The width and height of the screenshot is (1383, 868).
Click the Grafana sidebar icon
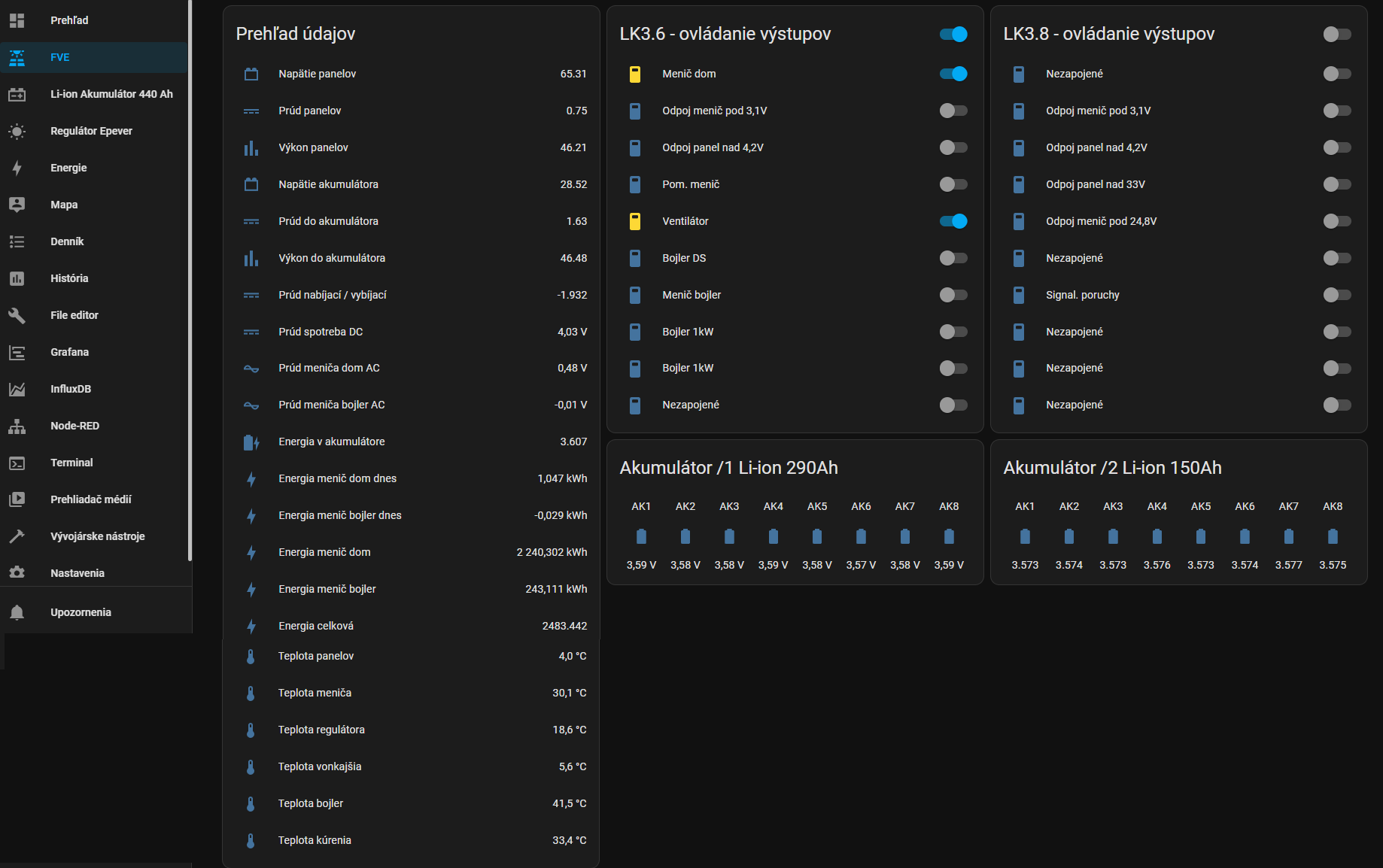pyautogui.click(x=17, y=352)
